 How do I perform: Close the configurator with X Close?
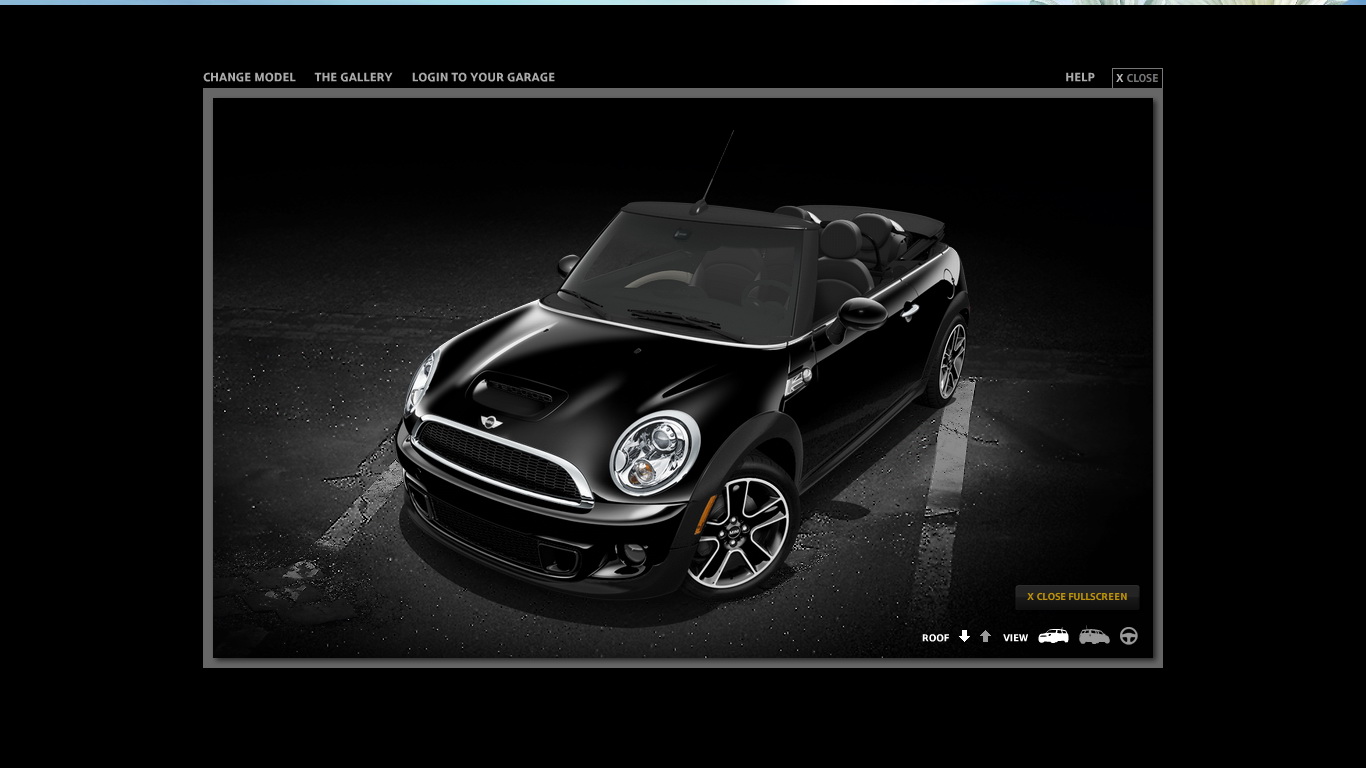pos(1137,78)
